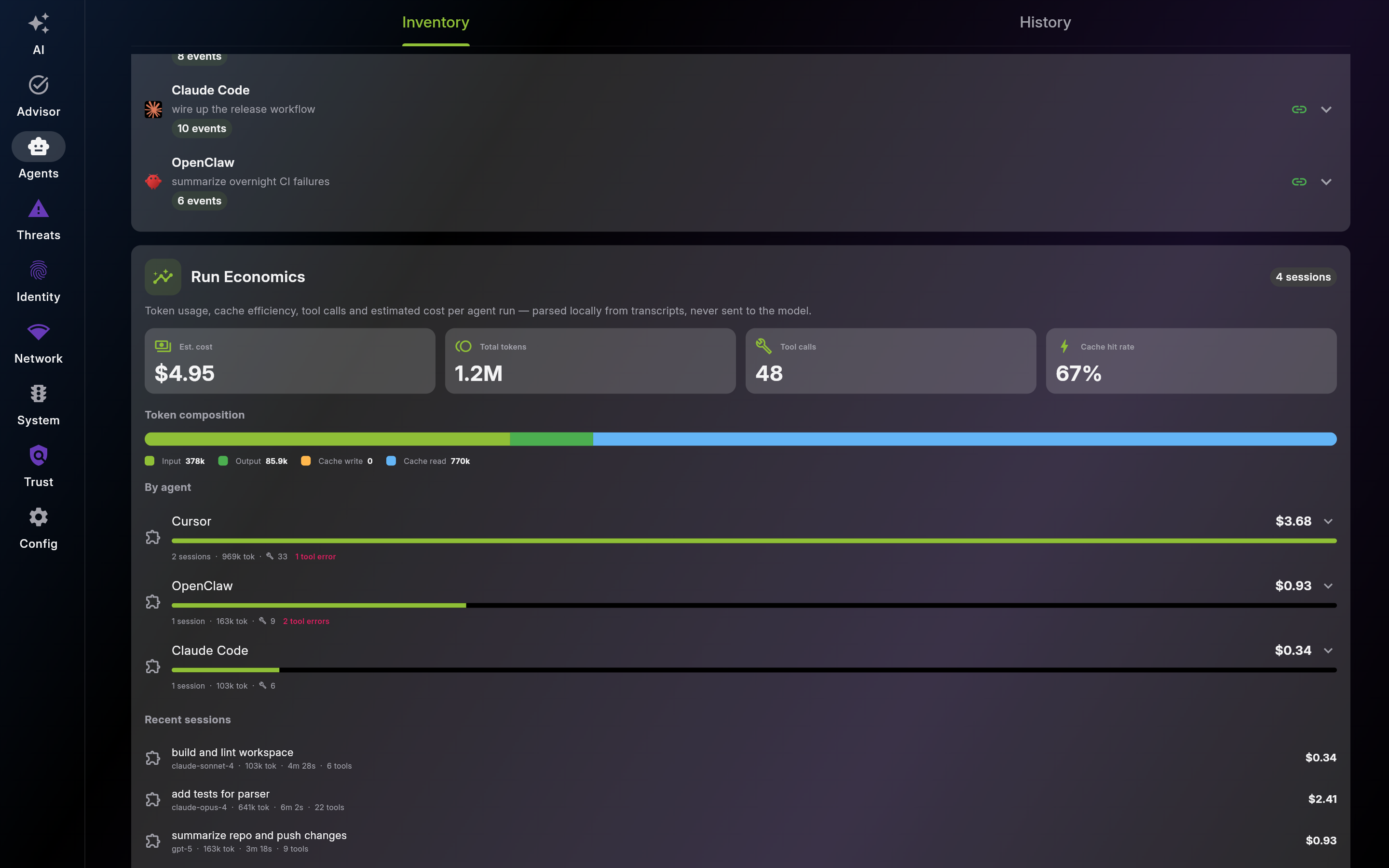Viewport: 1389px width, 868px height.
Task: Click the Est. cost money icon
Action: (x=163, y=346)
